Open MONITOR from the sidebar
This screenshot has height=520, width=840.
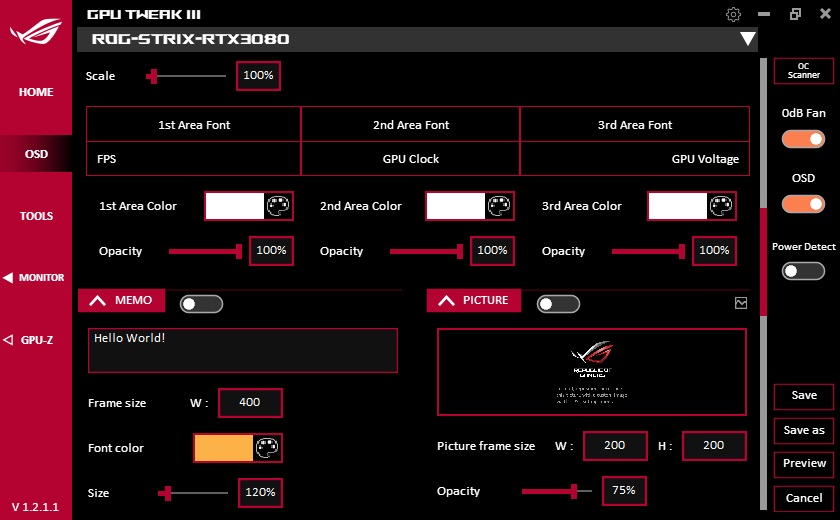point(41,277)
